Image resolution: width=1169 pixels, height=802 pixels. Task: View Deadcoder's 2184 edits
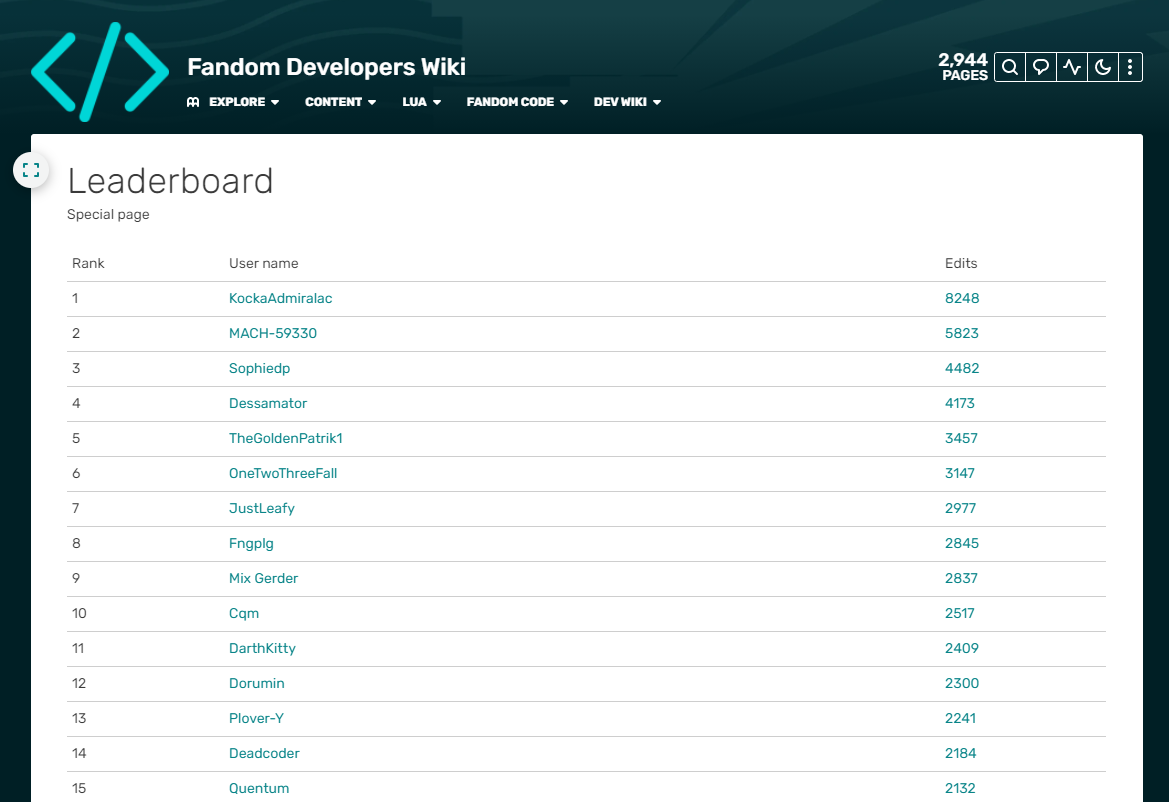click(x=960, y=754)
